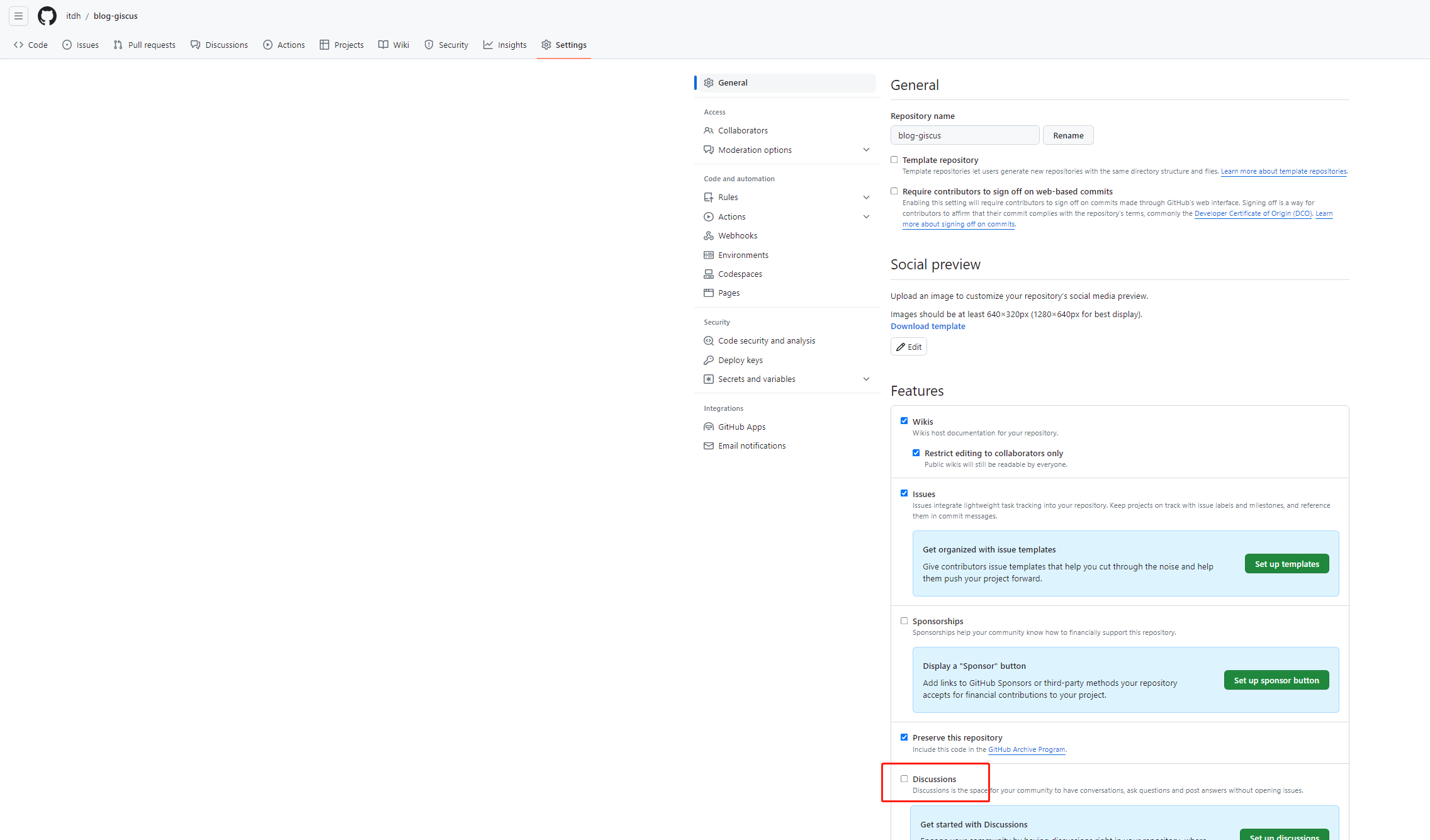The height and width of the screenshot is (840, 1430).
Task: Click the Edit social preview button
Action: point(909,347)
